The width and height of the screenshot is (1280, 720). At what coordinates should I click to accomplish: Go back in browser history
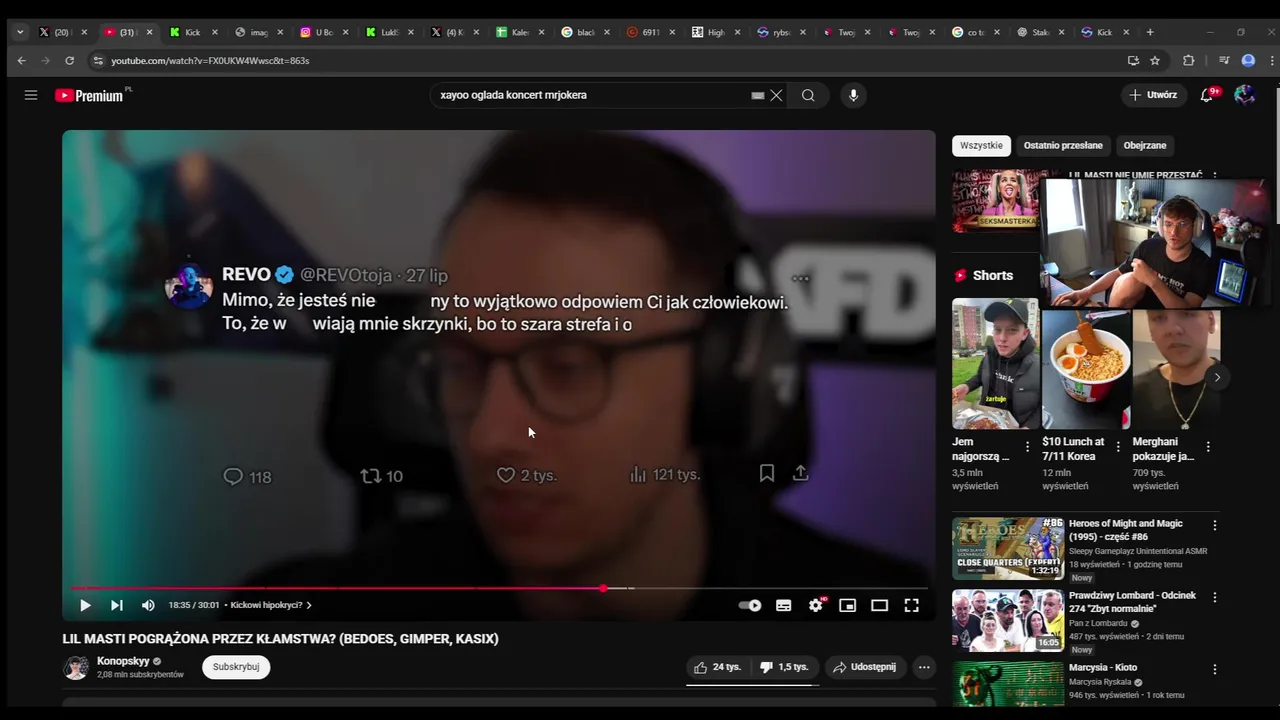pos(22,60)
